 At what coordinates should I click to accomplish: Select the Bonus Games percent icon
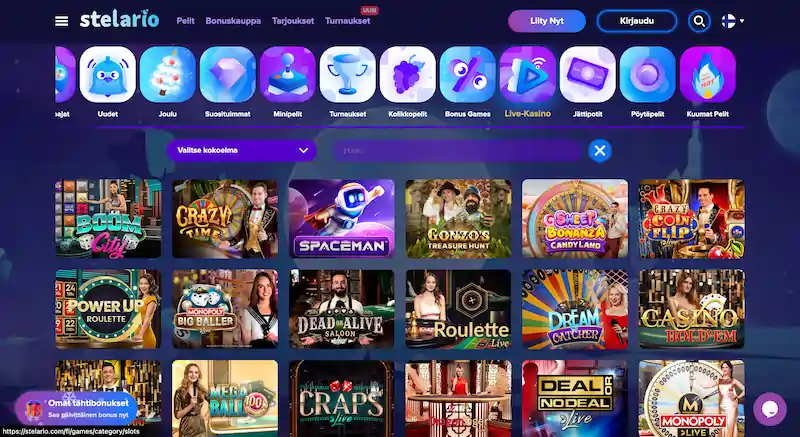click(x=468, y=74)
